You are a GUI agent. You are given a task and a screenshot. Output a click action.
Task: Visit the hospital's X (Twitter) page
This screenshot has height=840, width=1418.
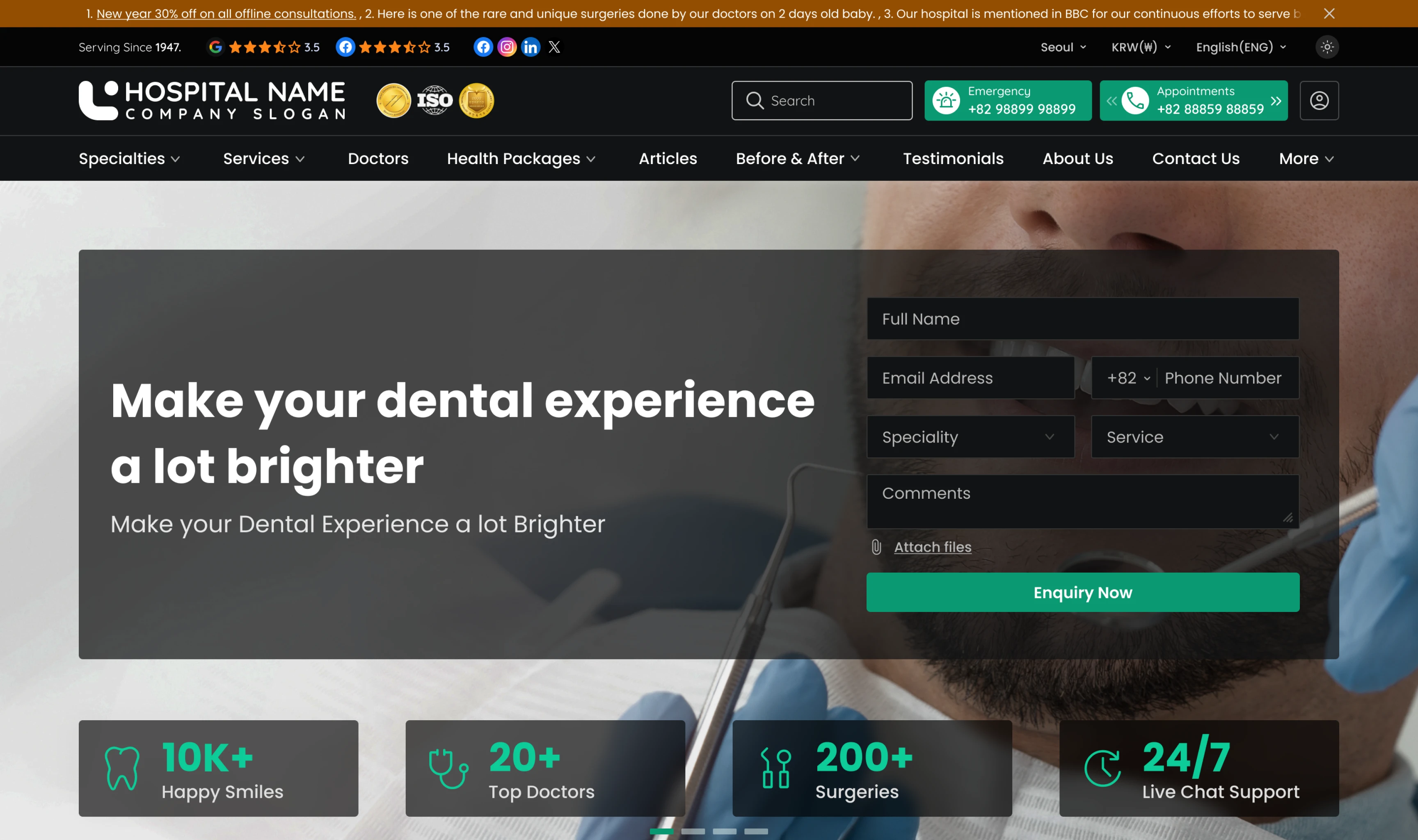coord(554,47)
